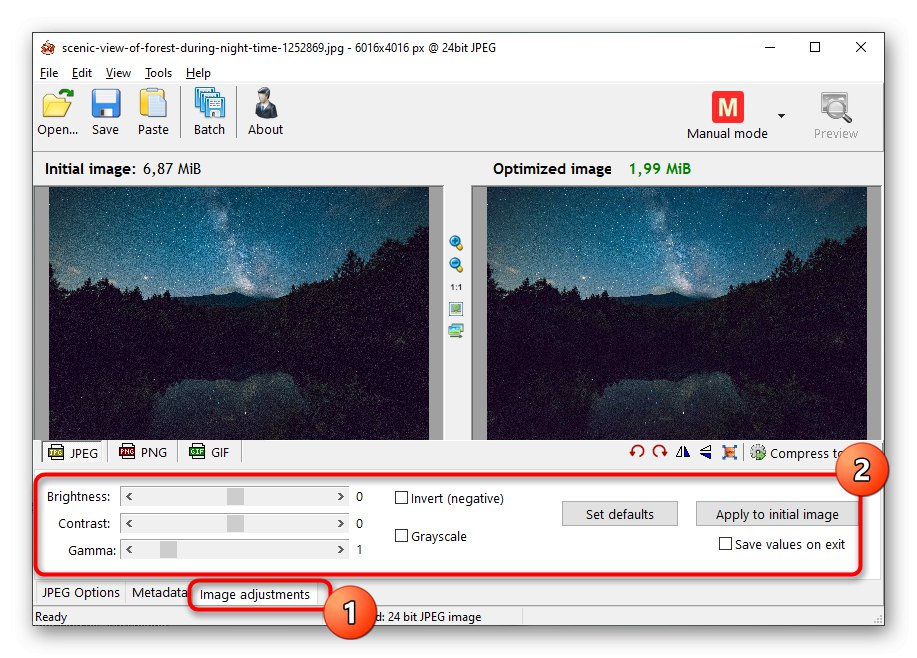917x658 pixels.
Task: Increase Gamma with right arrow
Action: click(340, 550)
